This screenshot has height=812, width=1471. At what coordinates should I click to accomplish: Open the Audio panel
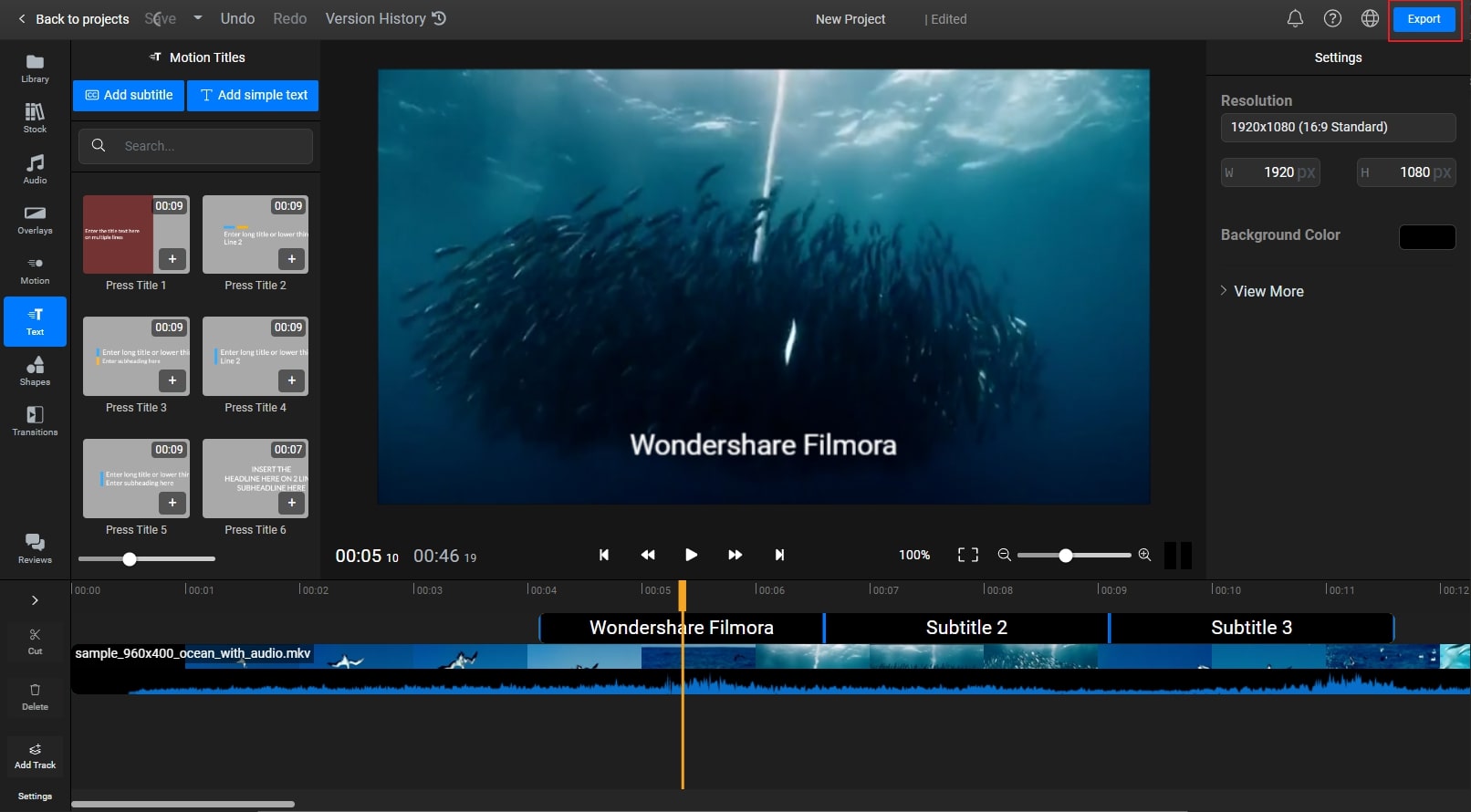point(35,169)
